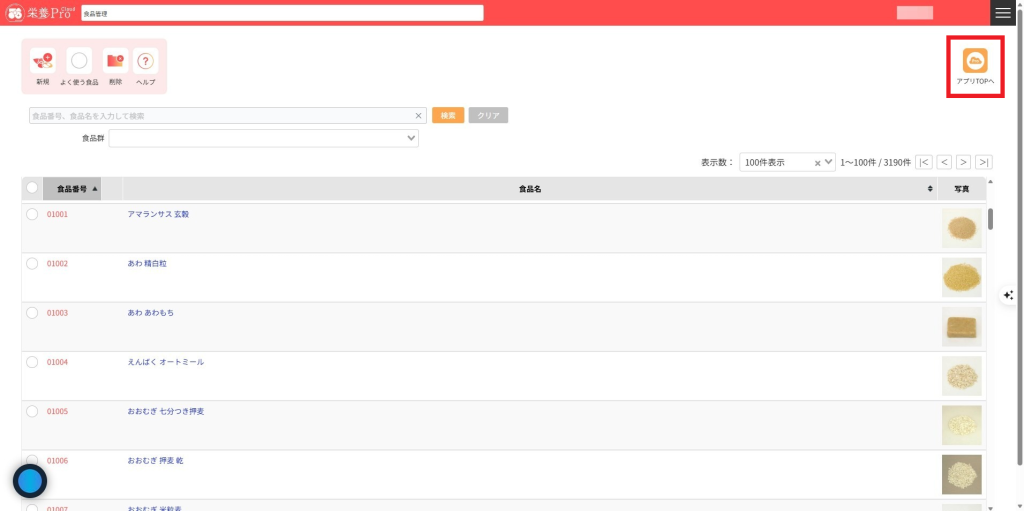Go to the next page of results
Image resolution: width=1024 pixels, height=511 pixels.
pos(963,162)
